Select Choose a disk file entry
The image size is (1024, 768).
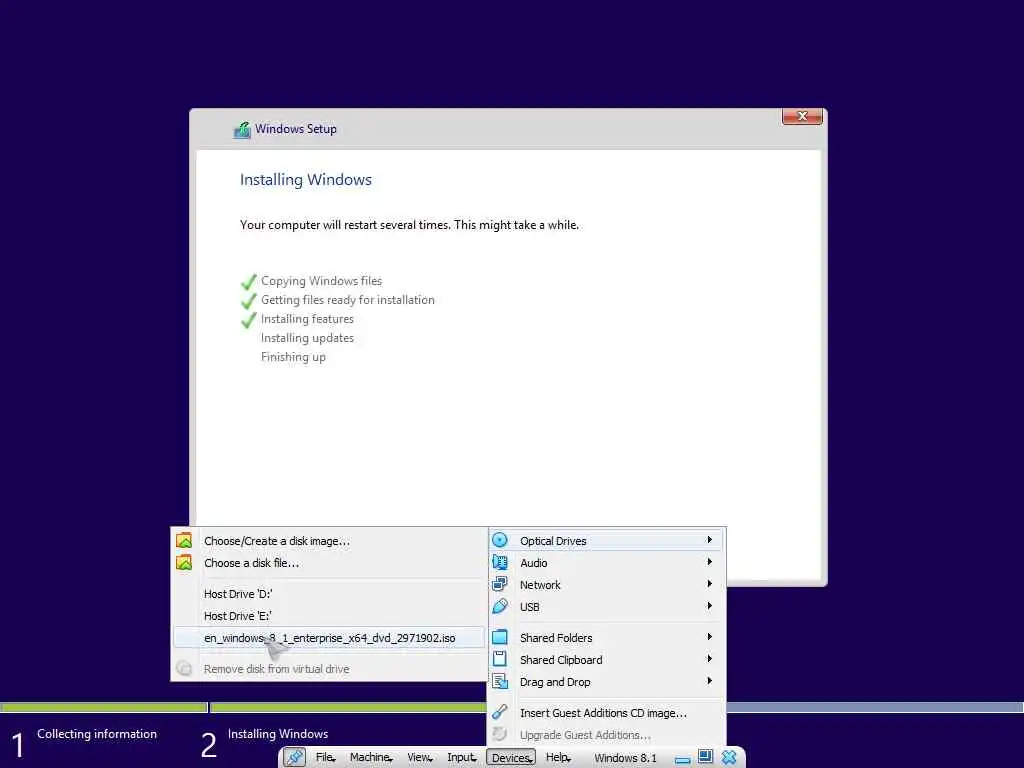(329, 563)
